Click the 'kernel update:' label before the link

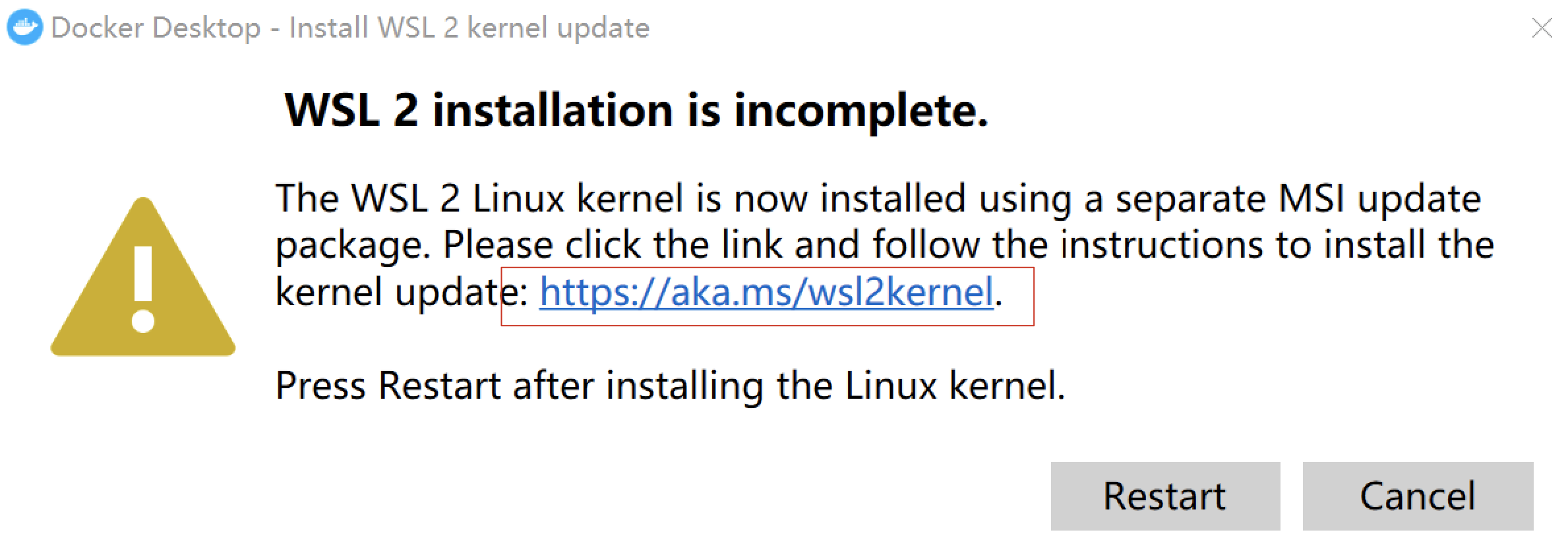point(402,292)
